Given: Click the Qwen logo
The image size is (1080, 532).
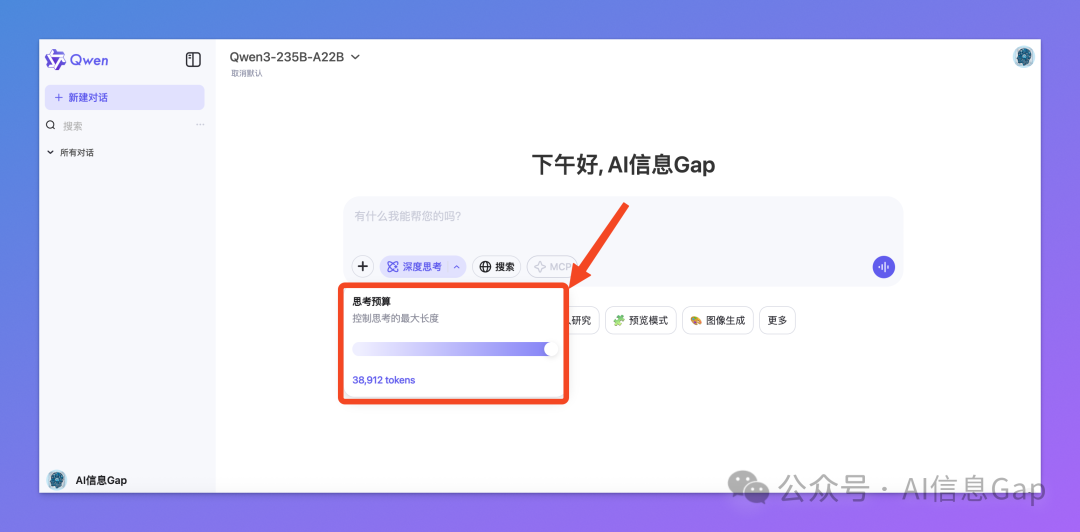Looking at the screenshot, I should coord(76,60).
